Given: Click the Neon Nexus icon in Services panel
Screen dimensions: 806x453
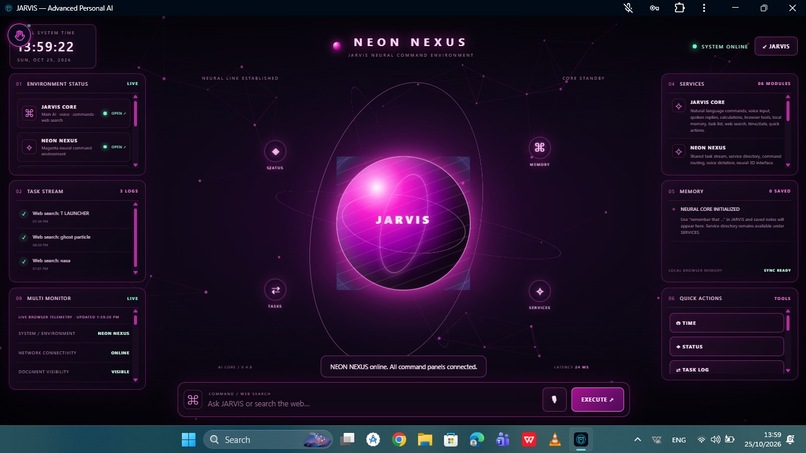Looking at the screenshot, I should (679, 152).
